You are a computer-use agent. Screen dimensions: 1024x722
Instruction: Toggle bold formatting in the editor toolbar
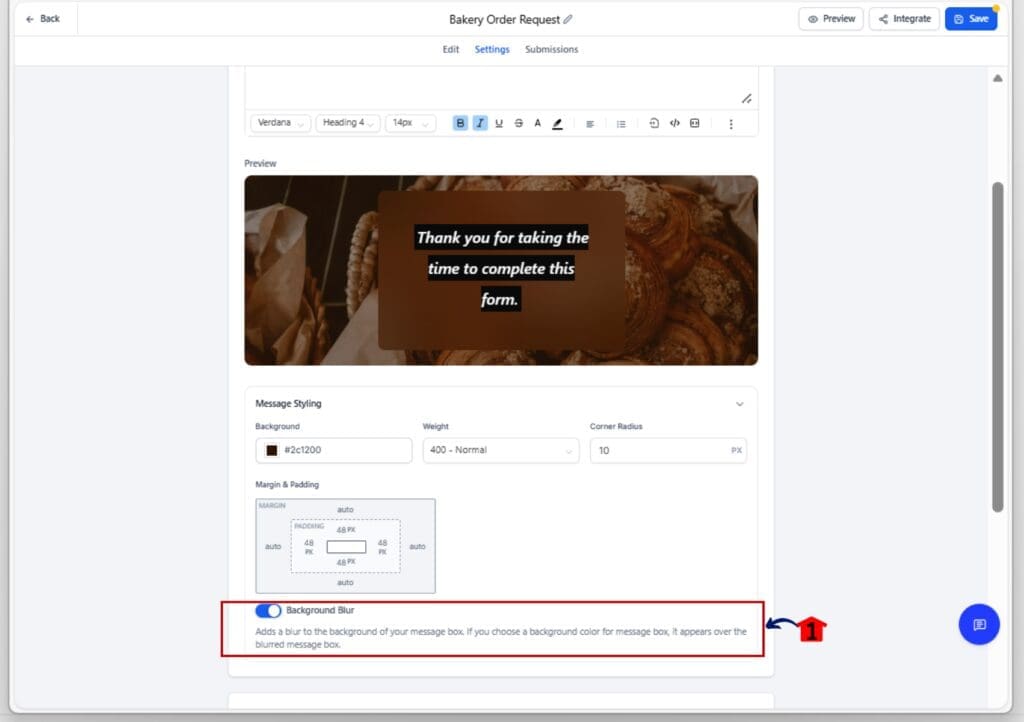click(460, 123)
